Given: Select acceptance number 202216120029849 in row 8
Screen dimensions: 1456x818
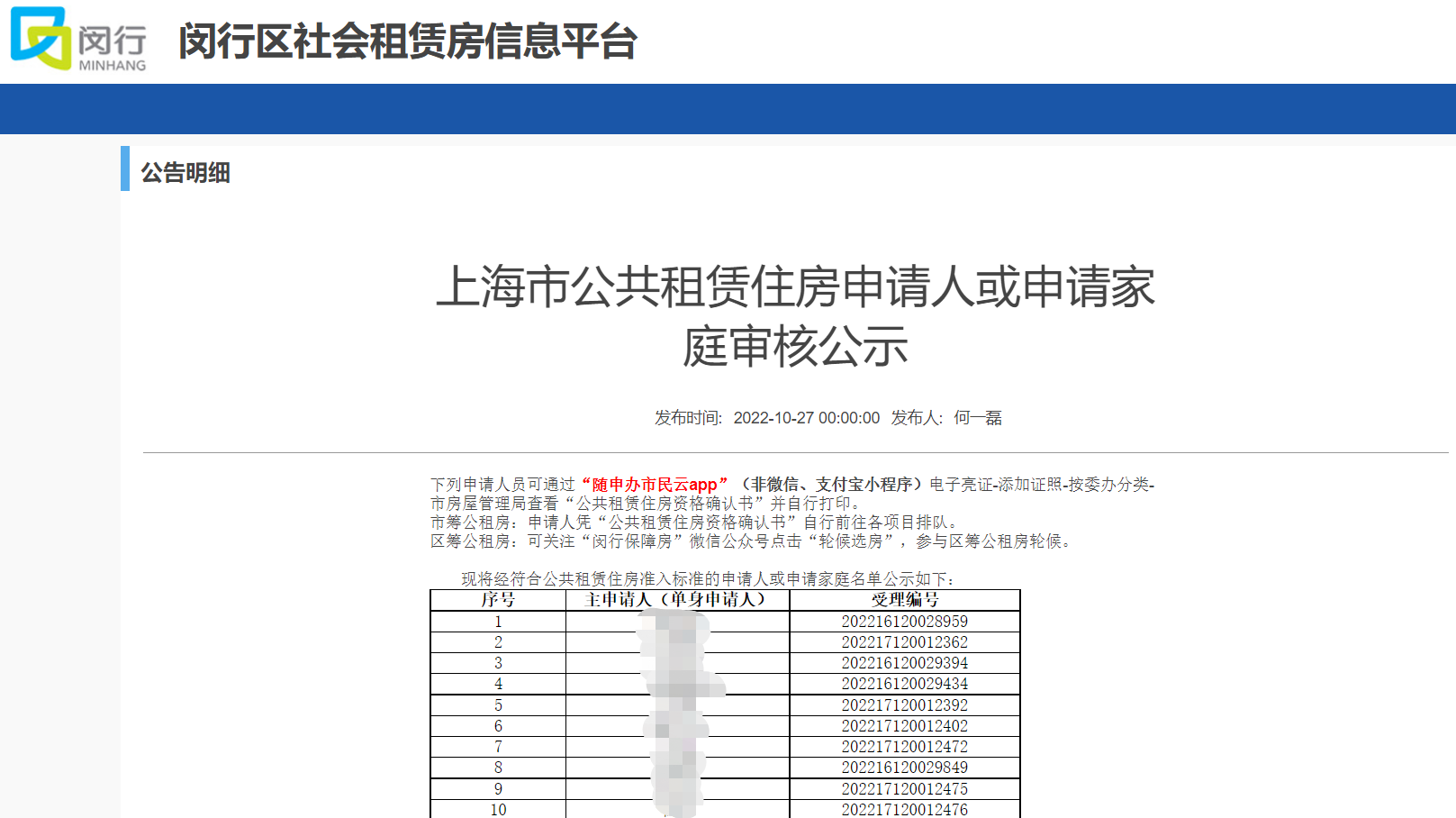Looking at the screenshot, I should 904,768.
